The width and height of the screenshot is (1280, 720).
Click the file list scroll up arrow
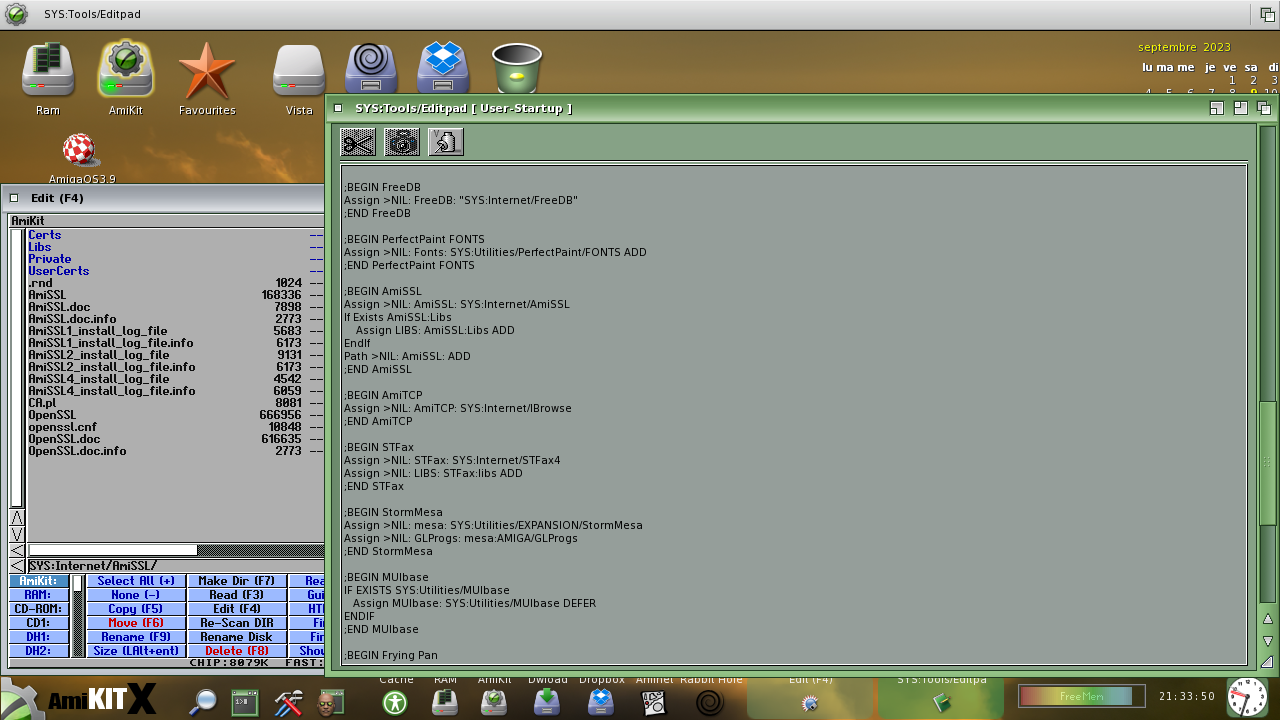[17, 518]
